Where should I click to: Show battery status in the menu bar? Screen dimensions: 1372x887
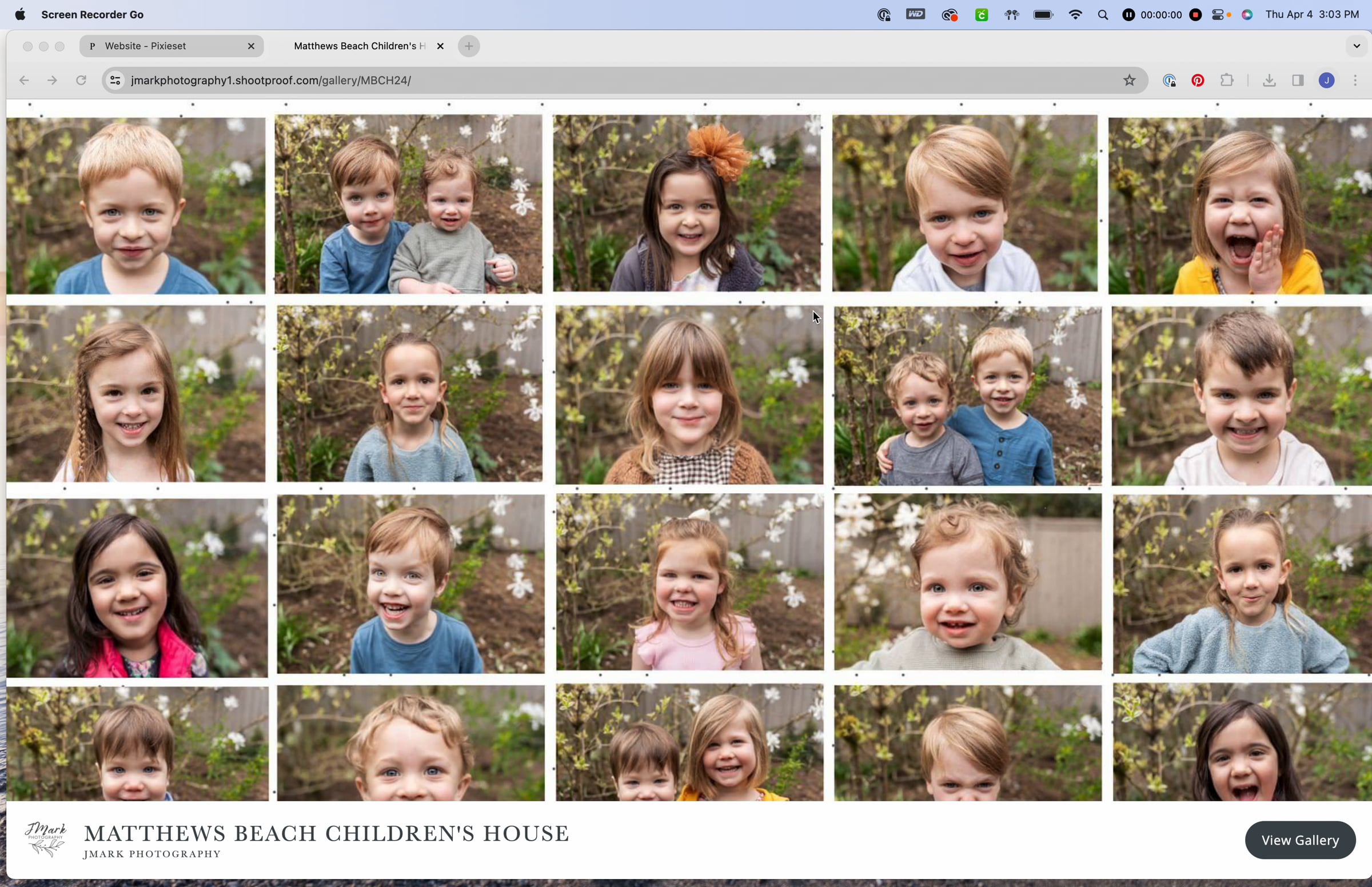(1043, 15)
